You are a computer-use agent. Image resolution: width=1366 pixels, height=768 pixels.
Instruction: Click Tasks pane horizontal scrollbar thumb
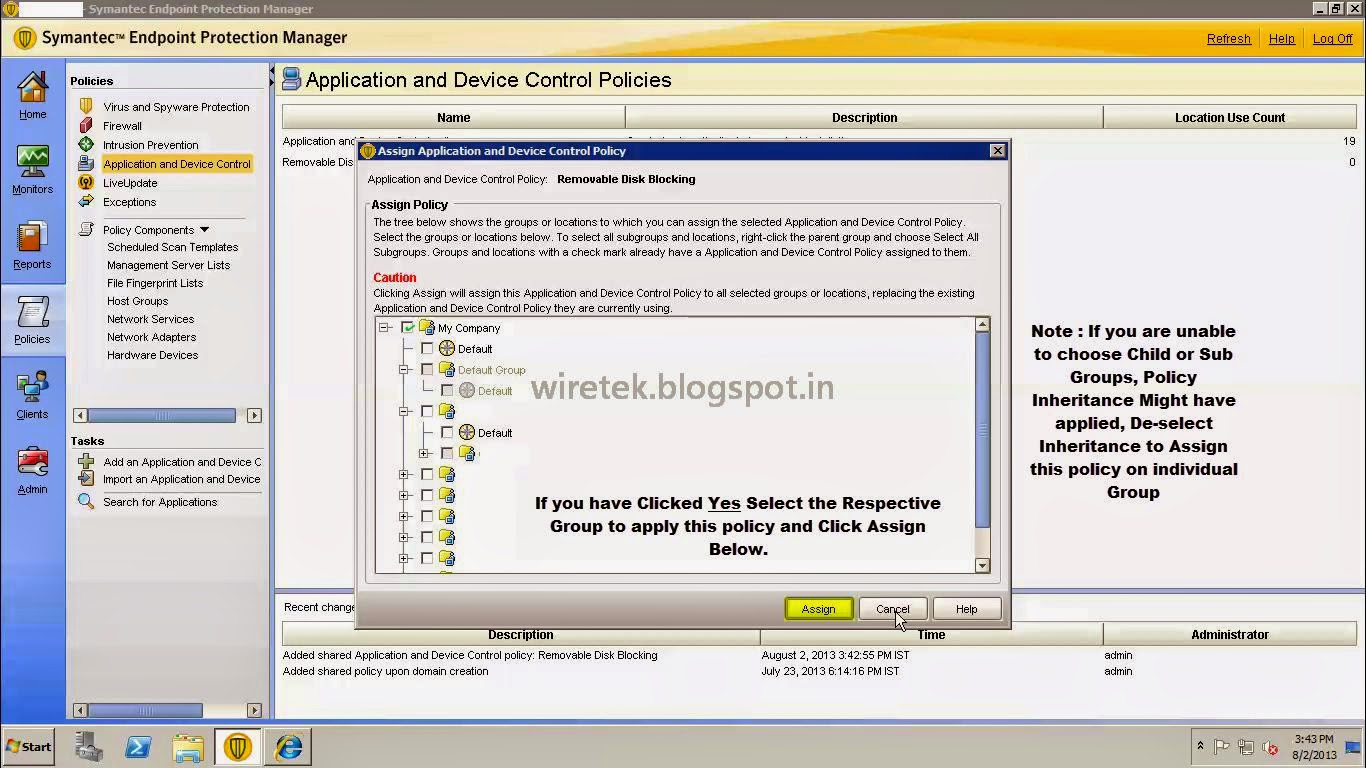146,710
